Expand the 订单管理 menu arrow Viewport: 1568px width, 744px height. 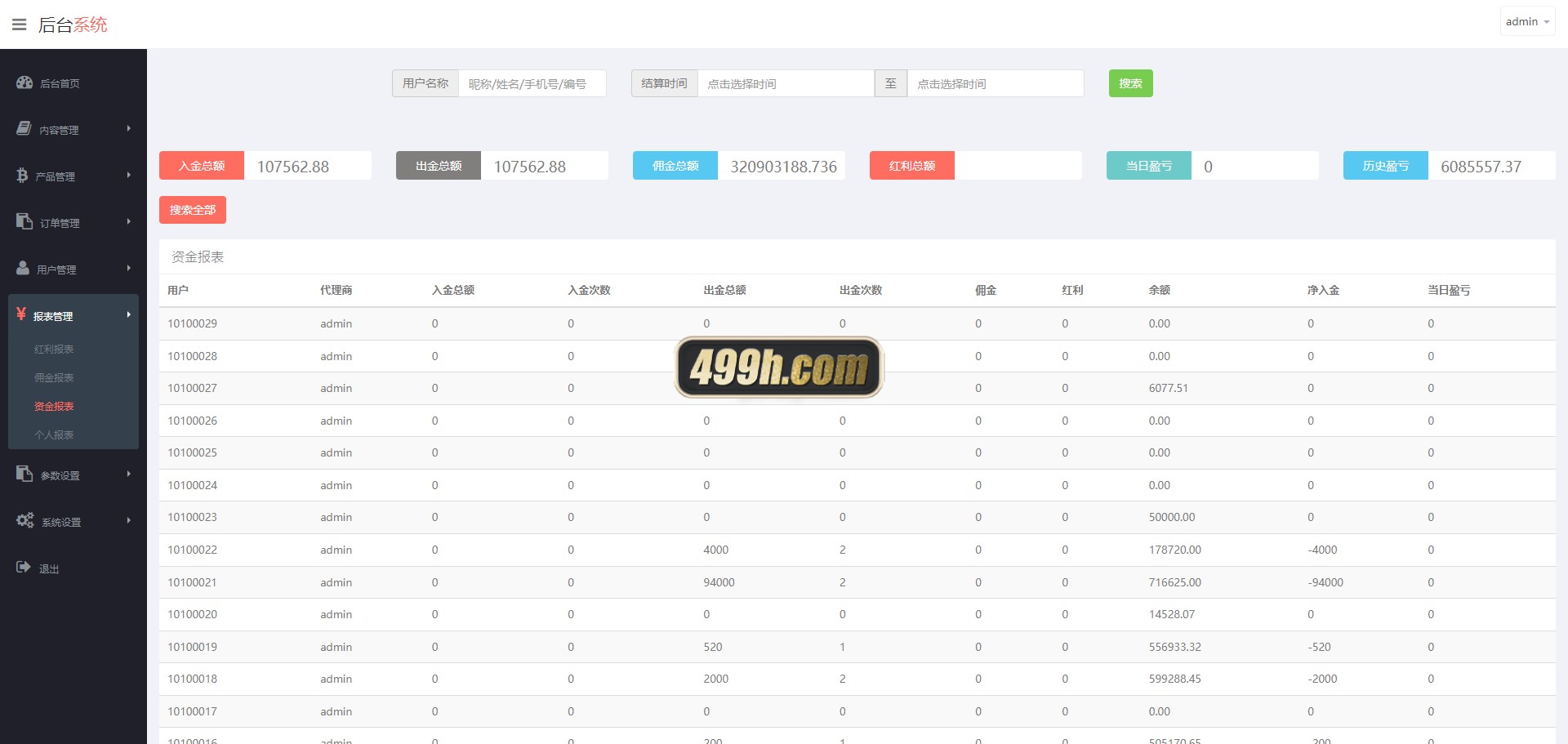(x=128, y=222)
